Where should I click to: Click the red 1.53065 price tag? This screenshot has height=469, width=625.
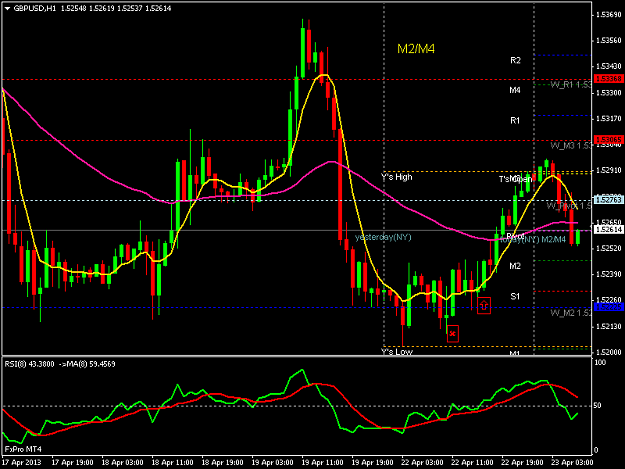pos(608,140)
